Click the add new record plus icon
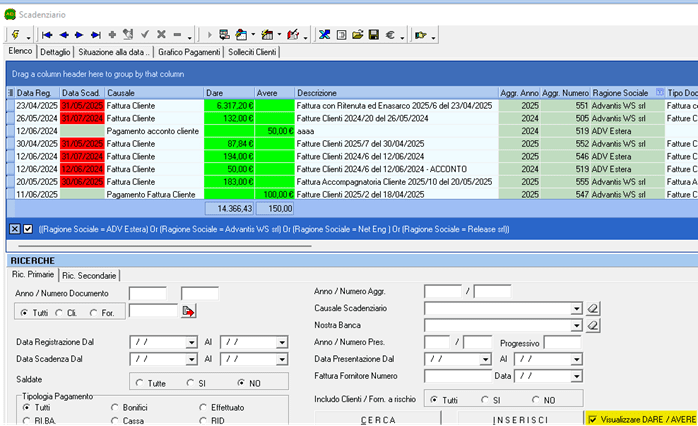Viewport: 698px width, 426px height. [112, 34]
